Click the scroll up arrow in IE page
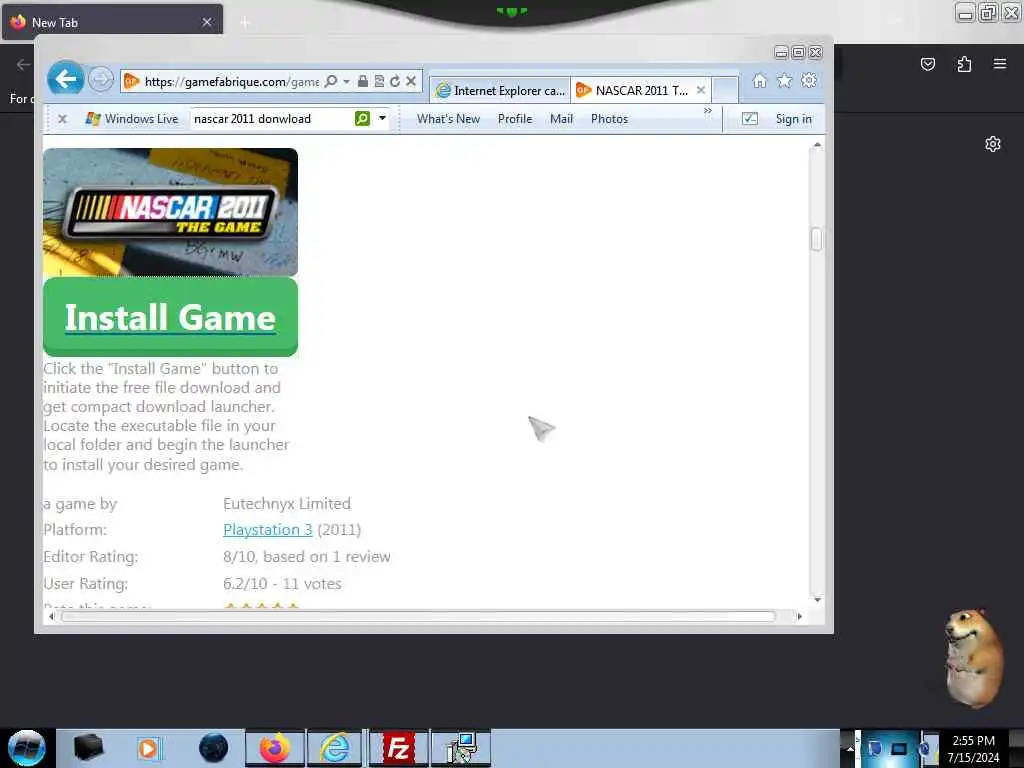 [x=817, y=145]
